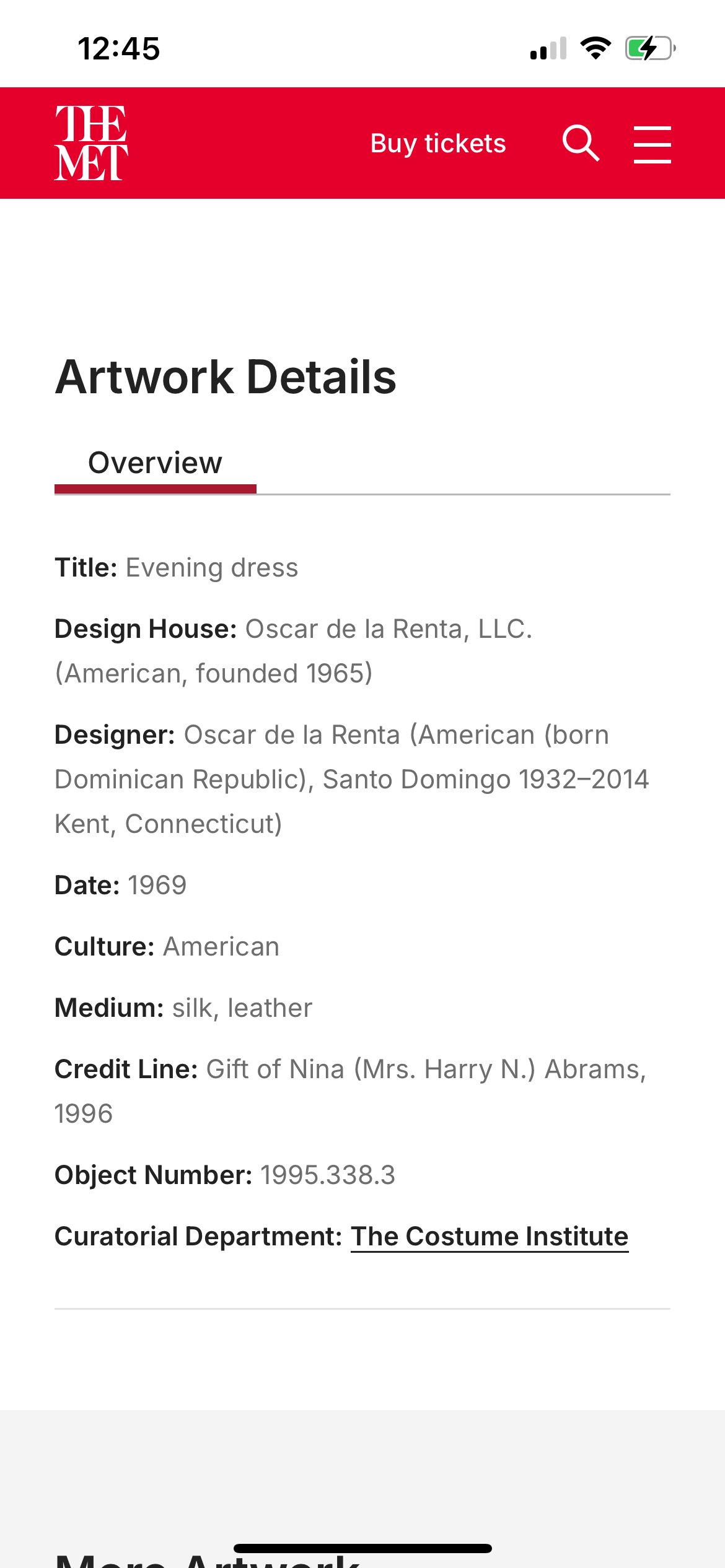This screenshot has width=725, height=1568.
Task: Open the search magnifier icon
Action: point(581,143)
